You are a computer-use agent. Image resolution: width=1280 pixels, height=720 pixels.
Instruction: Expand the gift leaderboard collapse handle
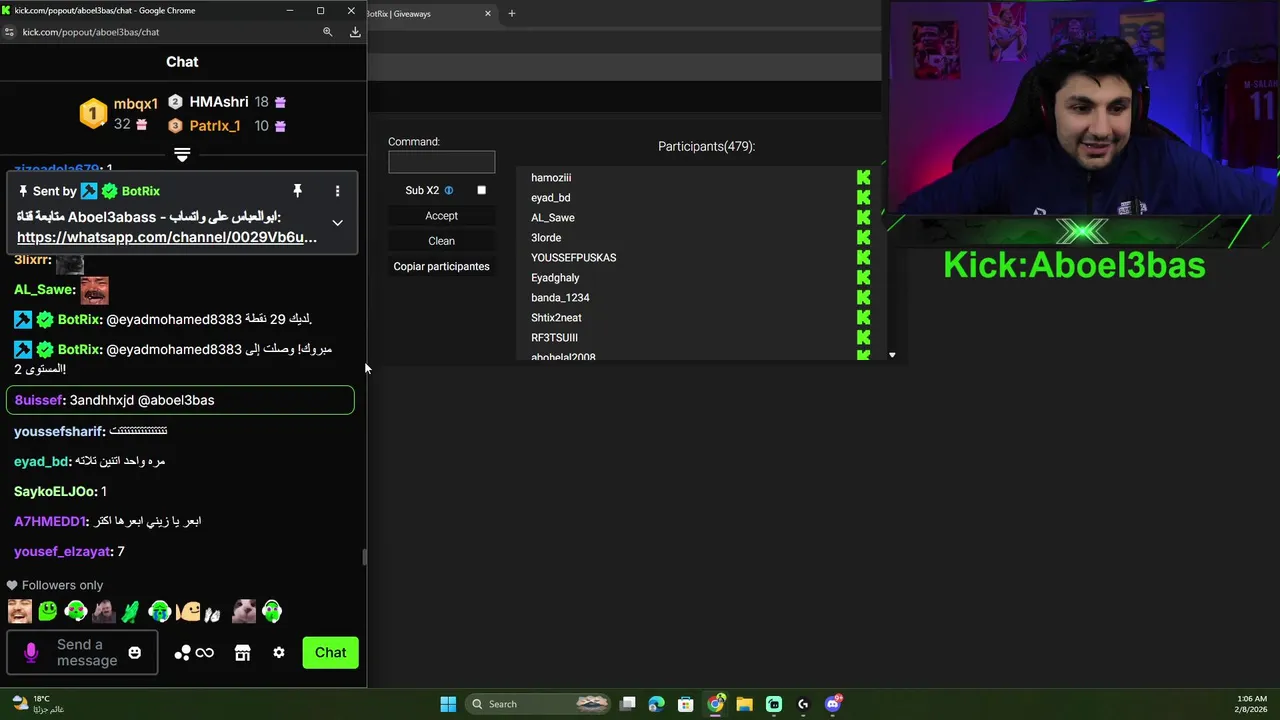[x=182, y=155]
